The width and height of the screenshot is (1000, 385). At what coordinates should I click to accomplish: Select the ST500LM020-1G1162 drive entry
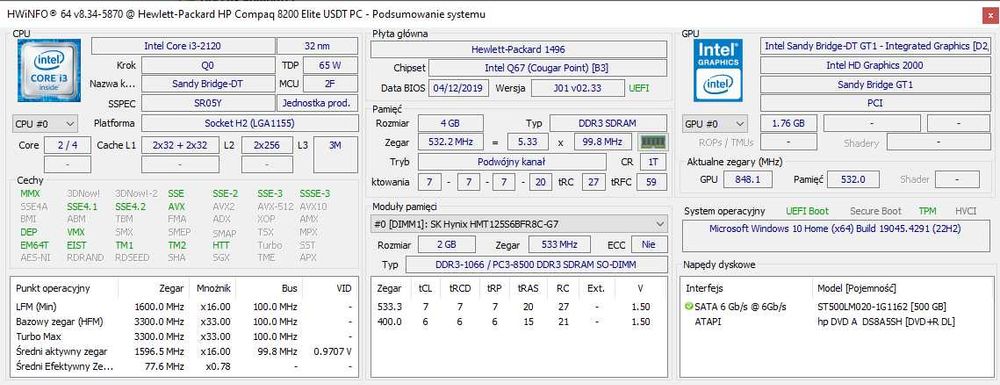coord(881,307)
